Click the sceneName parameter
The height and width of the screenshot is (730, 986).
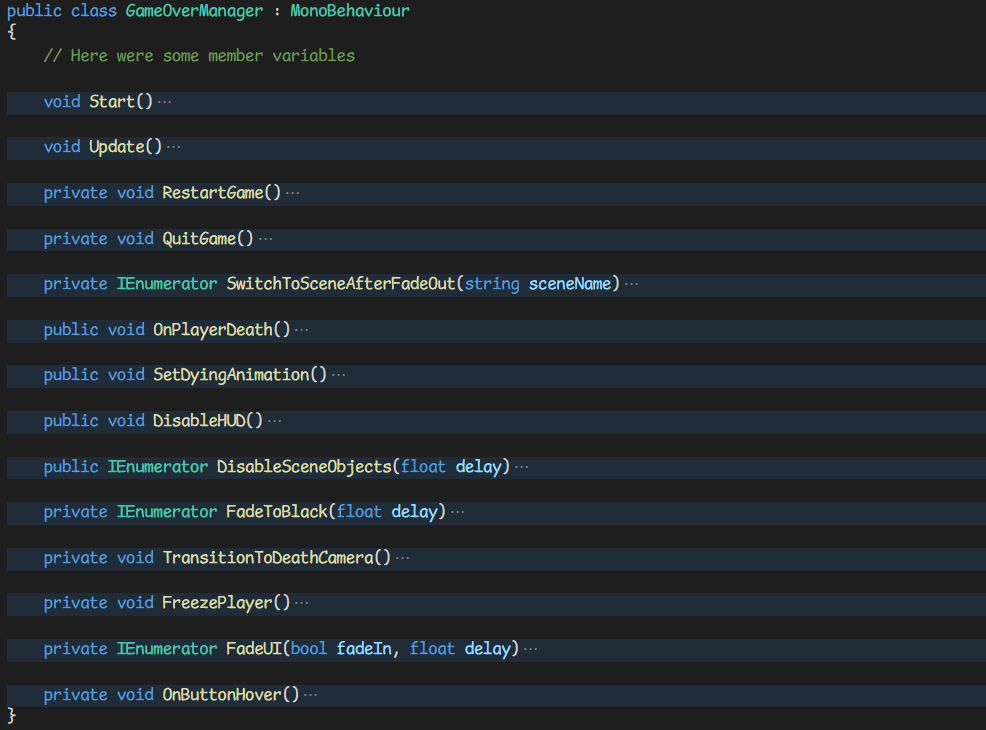pyautogui.click(x=569, y=284)
